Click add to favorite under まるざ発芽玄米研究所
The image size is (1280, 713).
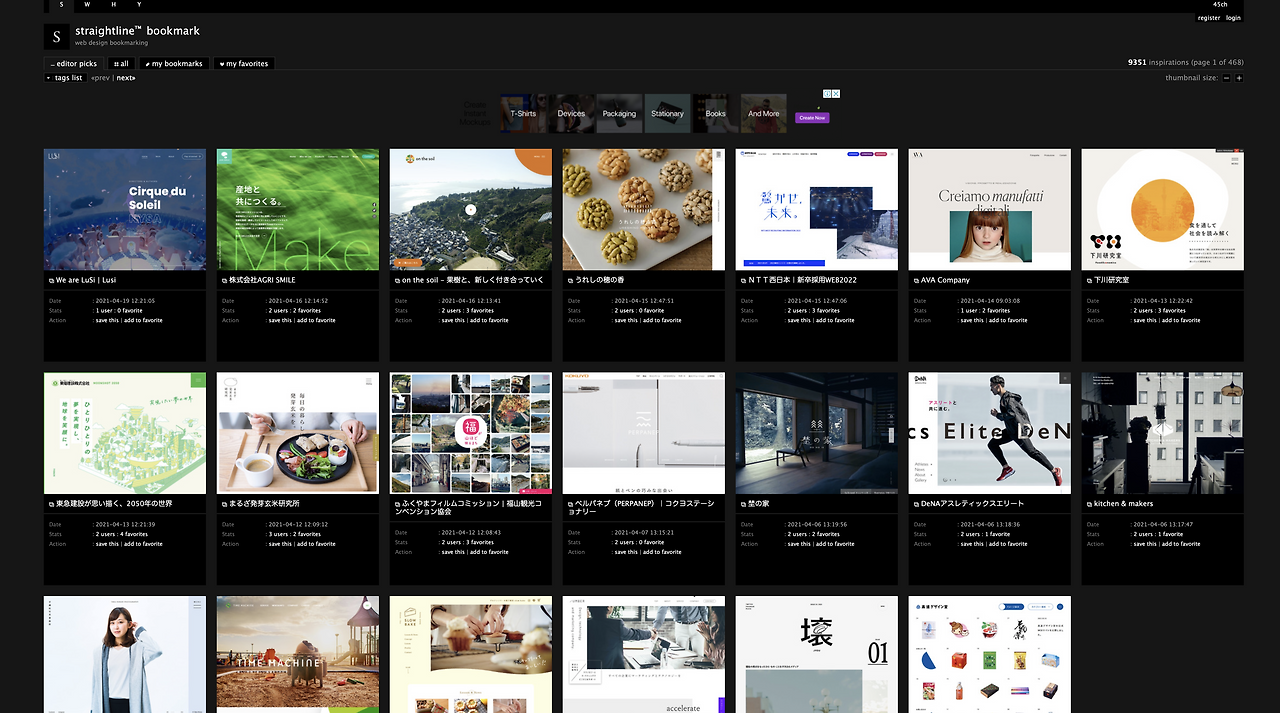pos(316,544)
